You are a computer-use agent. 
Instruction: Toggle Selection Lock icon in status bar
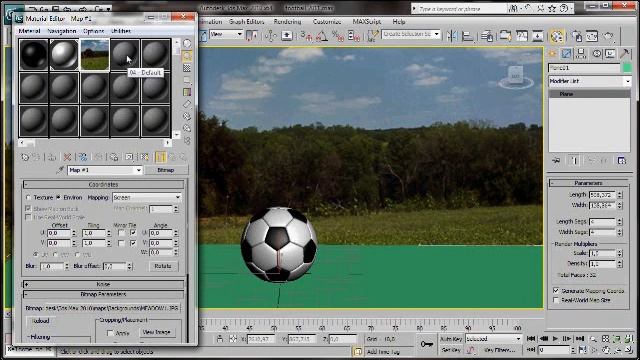click(x=220, y=338)
